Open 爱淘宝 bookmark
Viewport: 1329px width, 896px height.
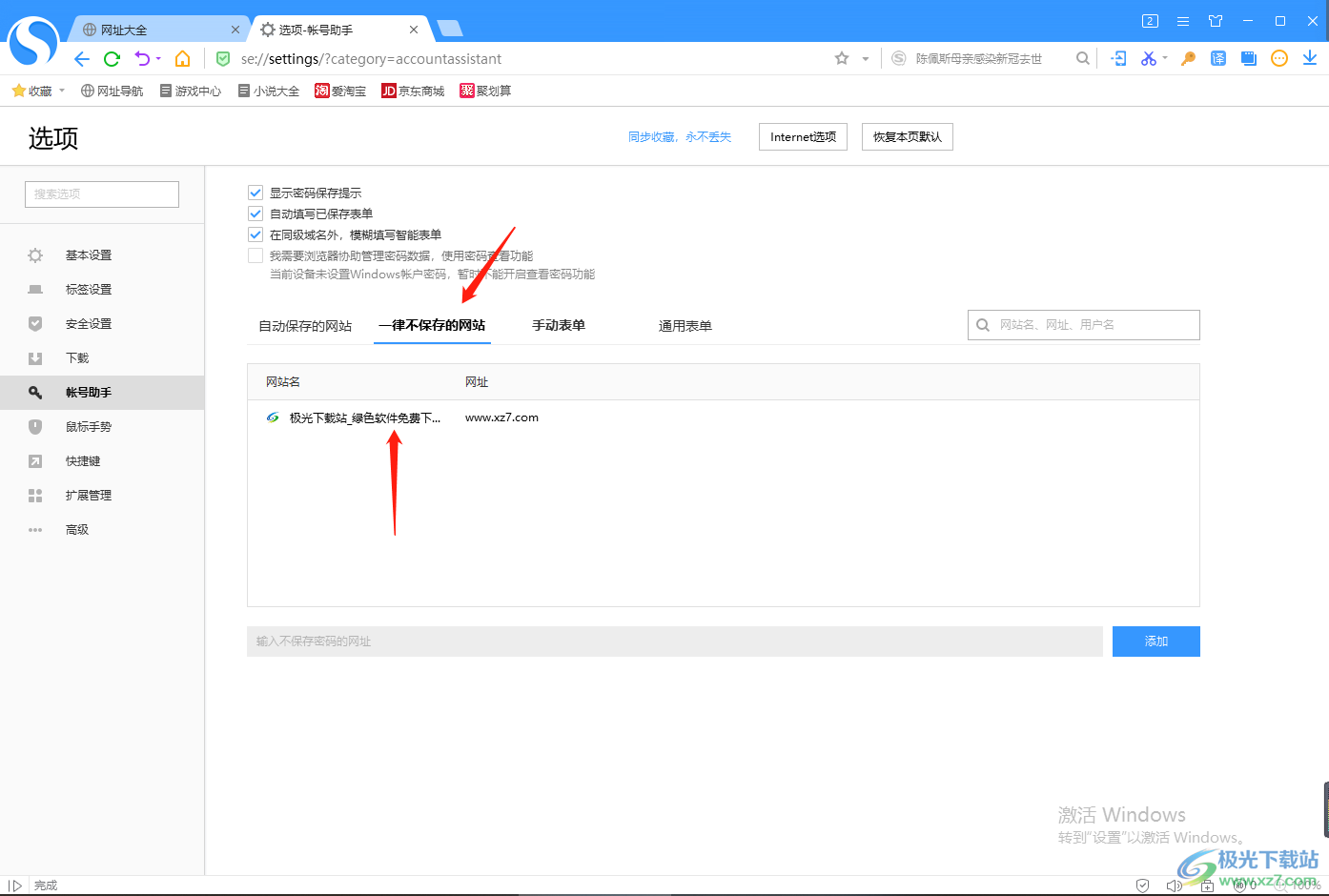click(340, 91)
